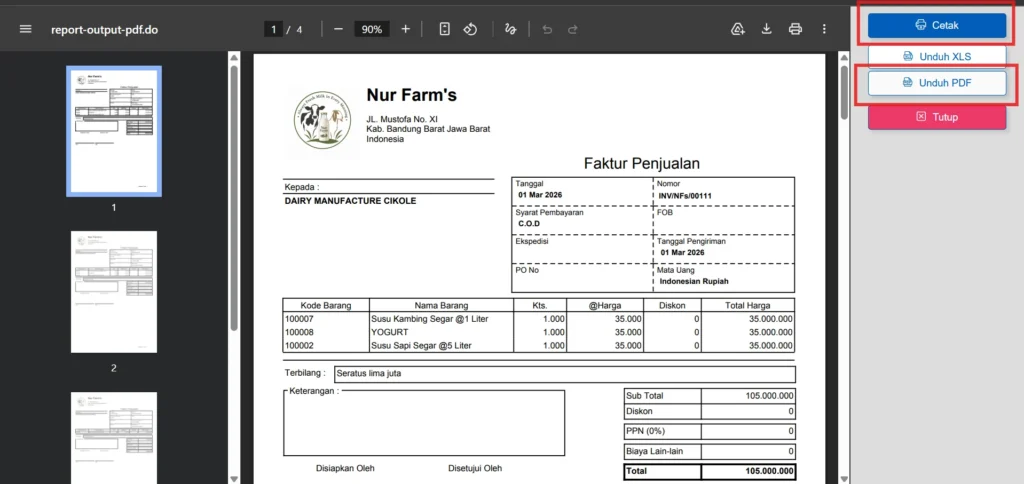The width and height of the screenshot is (1024, 484).
Task: Click the 90% zoom level field
Action: [372, 29]
